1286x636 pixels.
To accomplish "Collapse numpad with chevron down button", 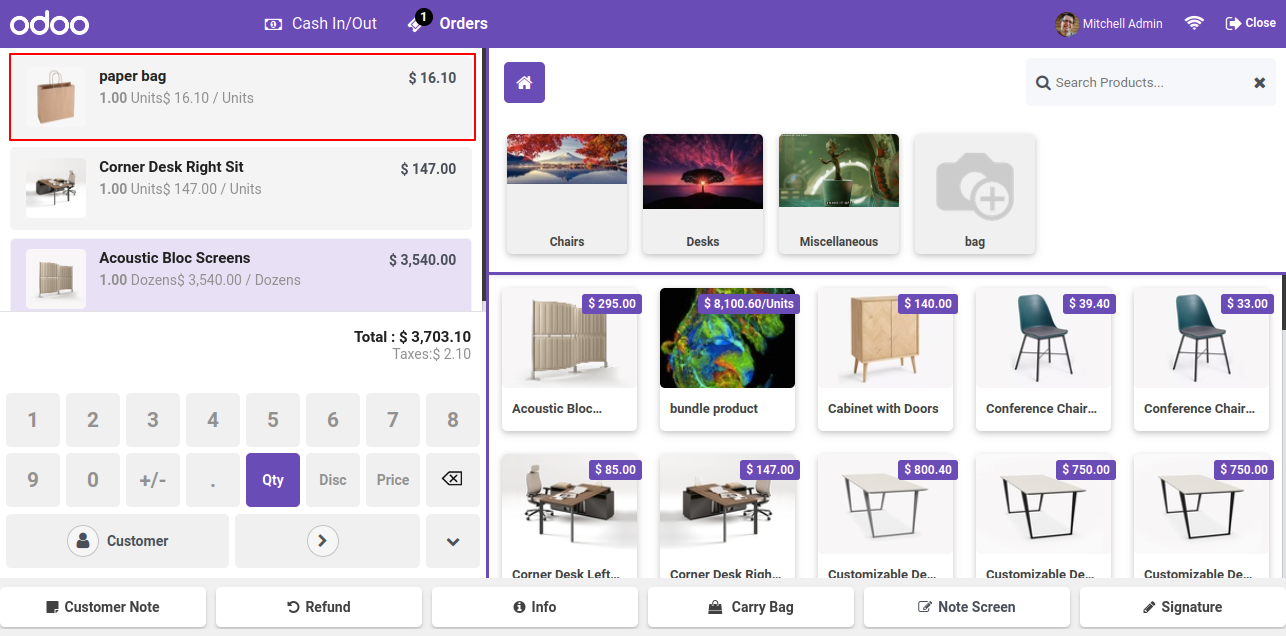I will click(x=453, y=541).
